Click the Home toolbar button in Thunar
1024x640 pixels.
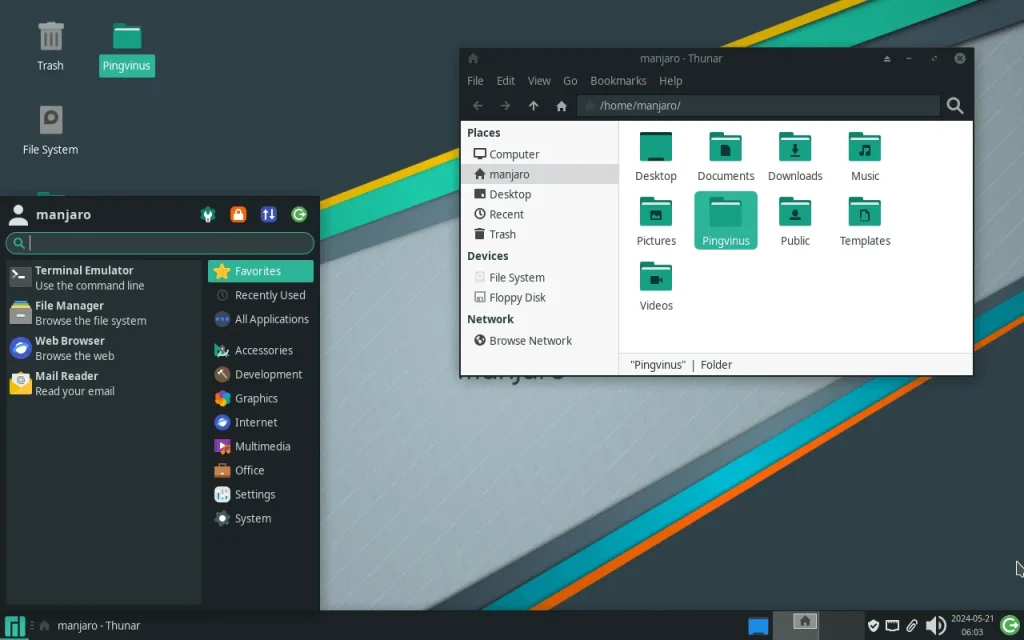pos(562,106)
